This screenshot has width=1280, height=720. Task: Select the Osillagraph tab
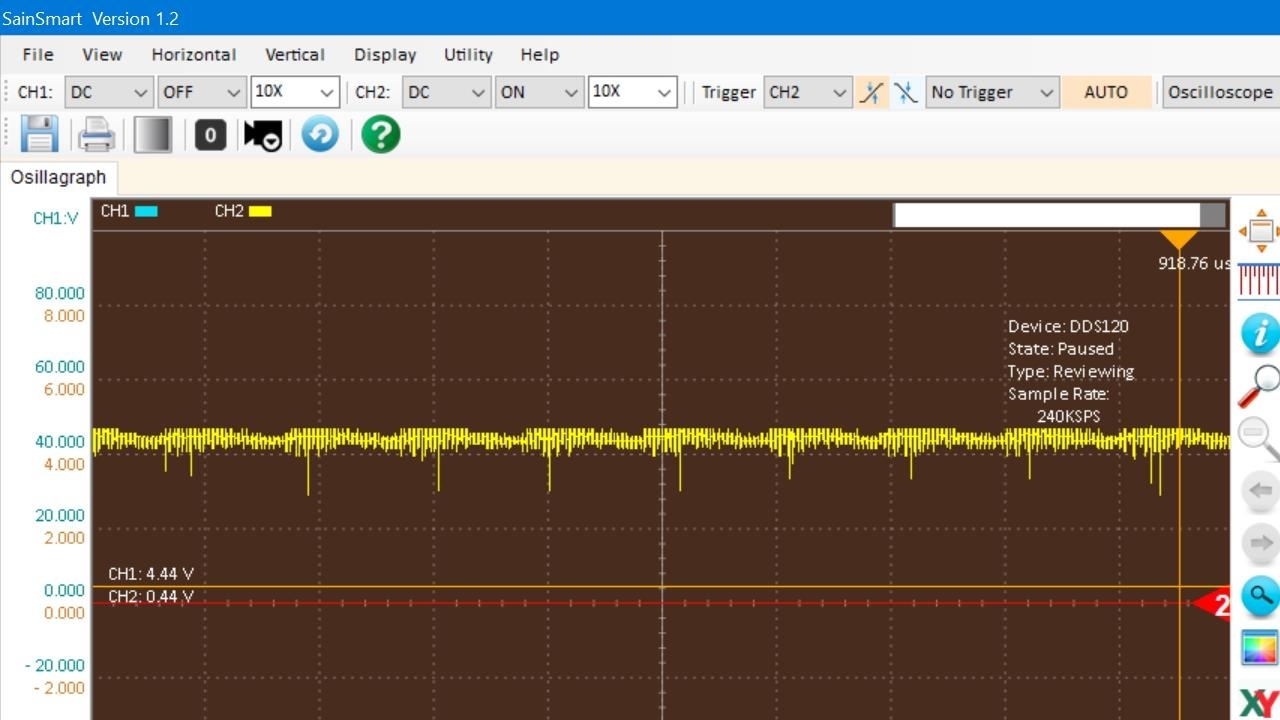click(58, 177)
